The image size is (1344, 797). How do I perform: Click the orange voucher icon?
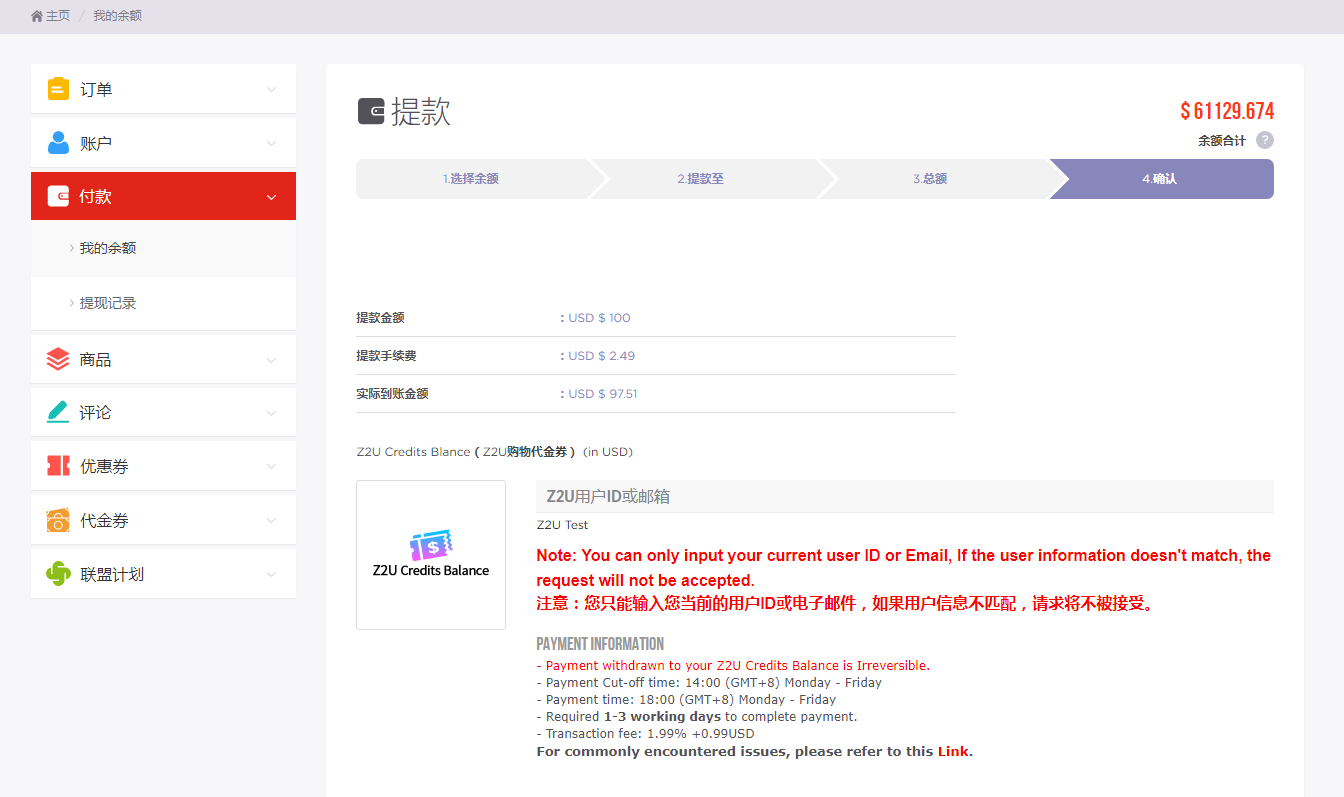58,520
